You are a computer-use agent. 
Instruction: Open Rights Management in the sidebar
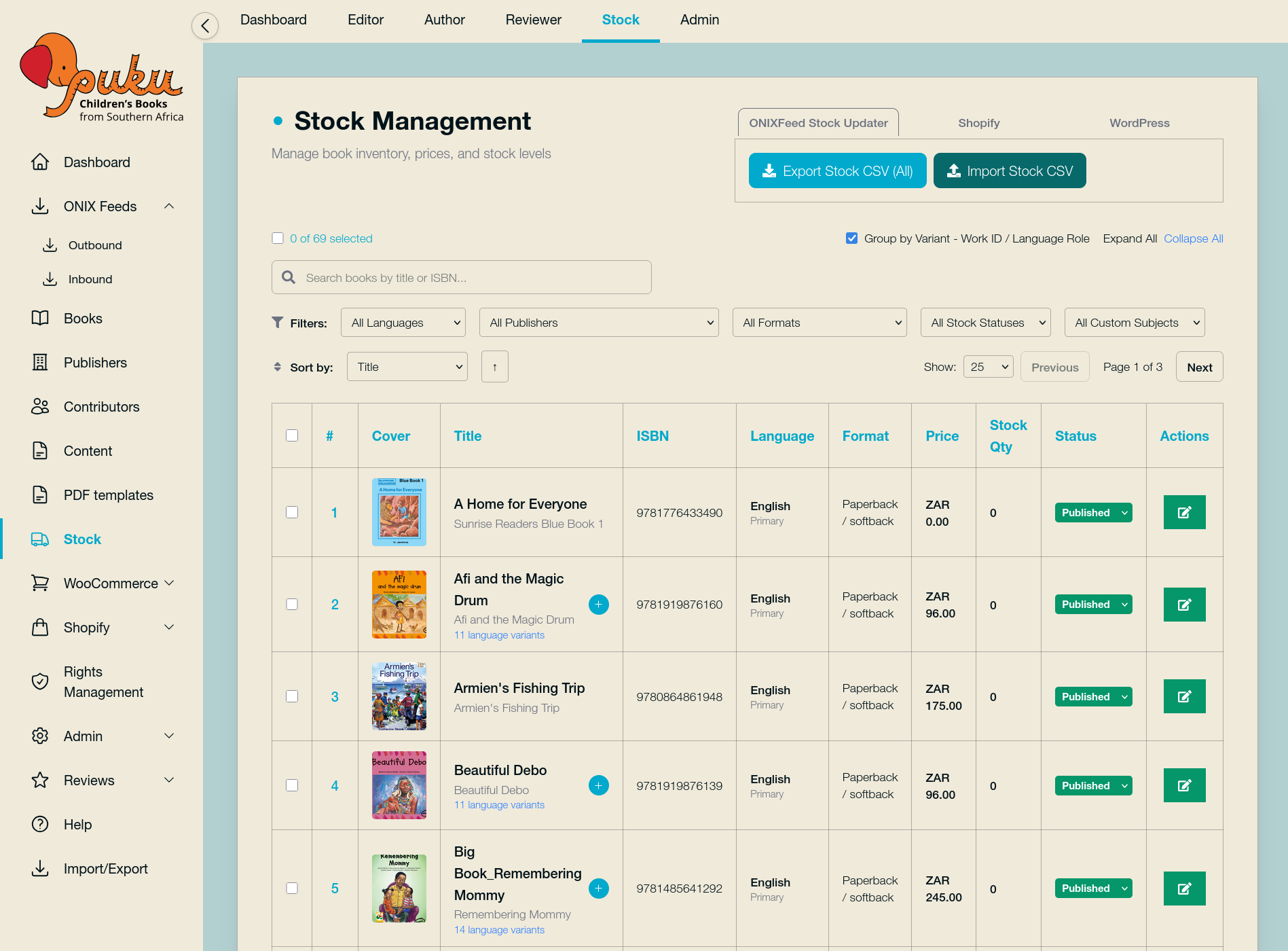(x=103, y=682)
